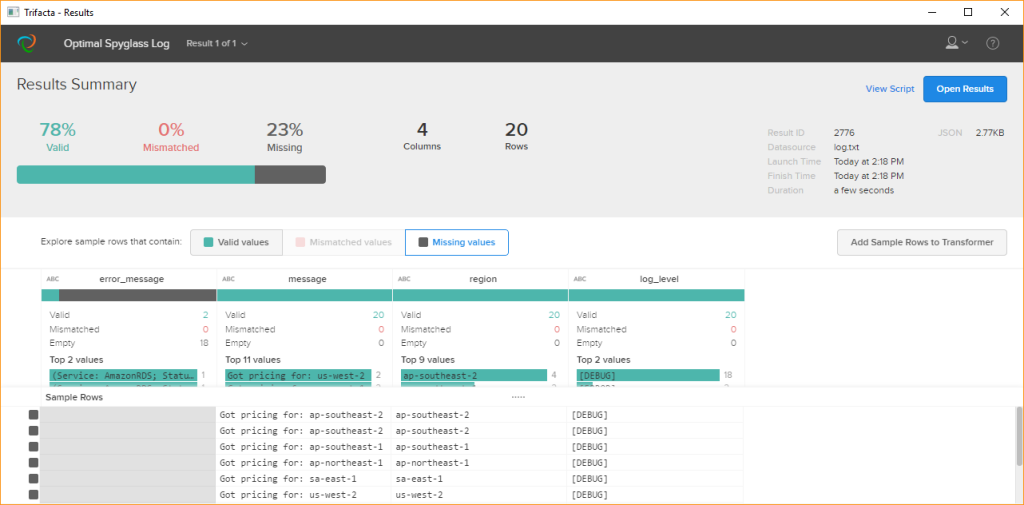This screenshot has height=505, width=1024.
Task: Click missing marker for sa-east-1 sample row
Action: [33, 479]
